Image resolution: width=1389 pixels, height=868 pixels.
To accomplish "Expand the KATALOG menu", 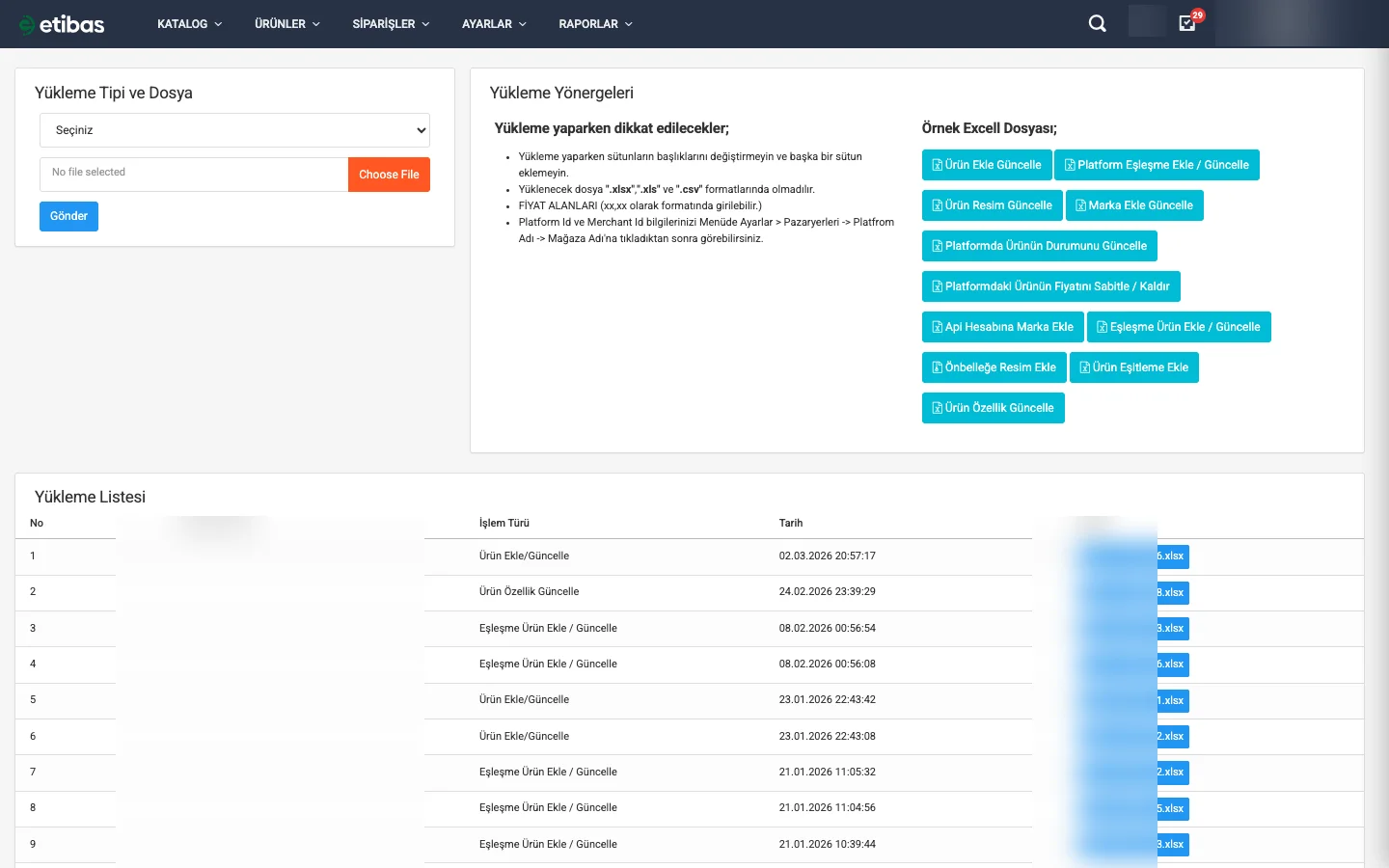I will pos(189,24).
